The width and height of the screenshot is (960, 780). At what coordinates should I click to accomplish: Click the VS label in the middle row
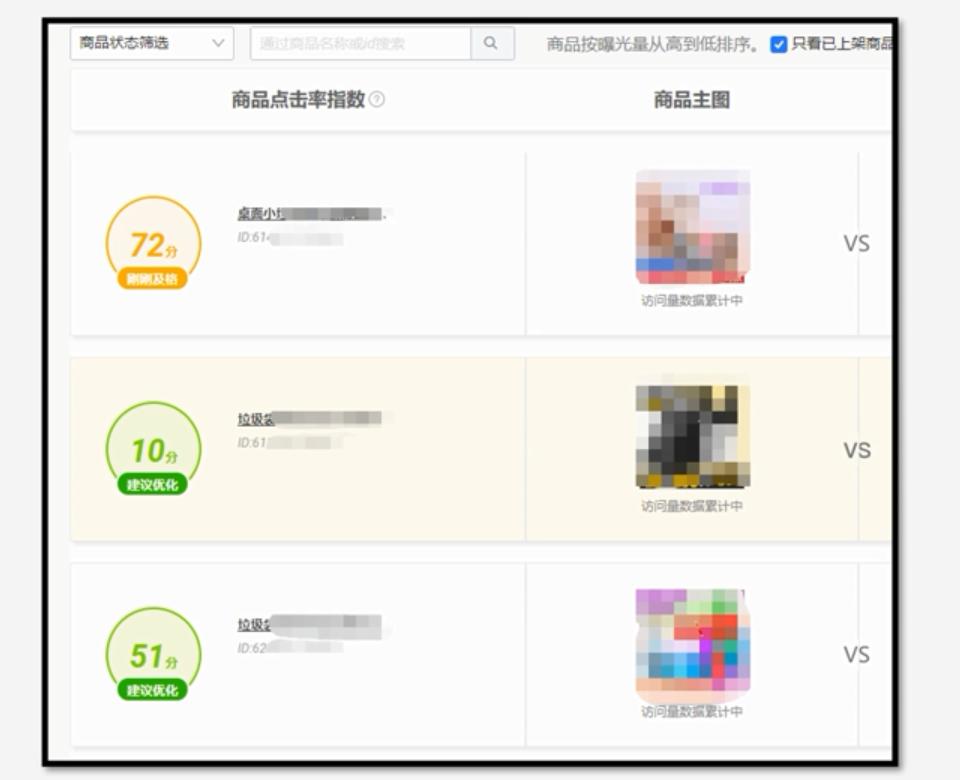point(855,450)
